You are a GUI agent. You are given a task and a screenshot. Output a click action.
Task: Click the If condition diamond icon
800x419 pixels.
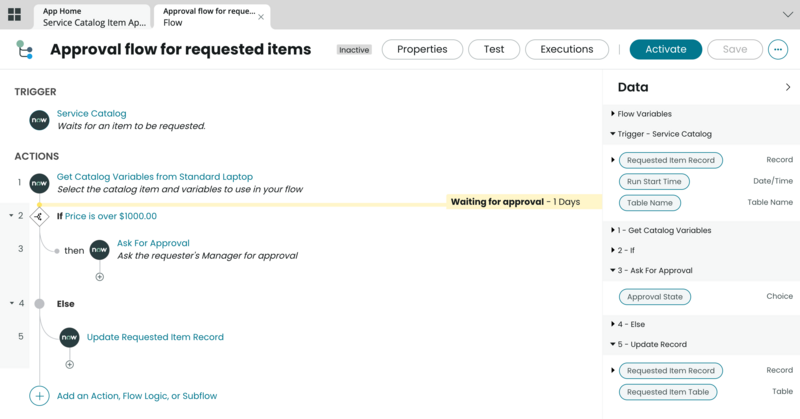coord(39,216)
